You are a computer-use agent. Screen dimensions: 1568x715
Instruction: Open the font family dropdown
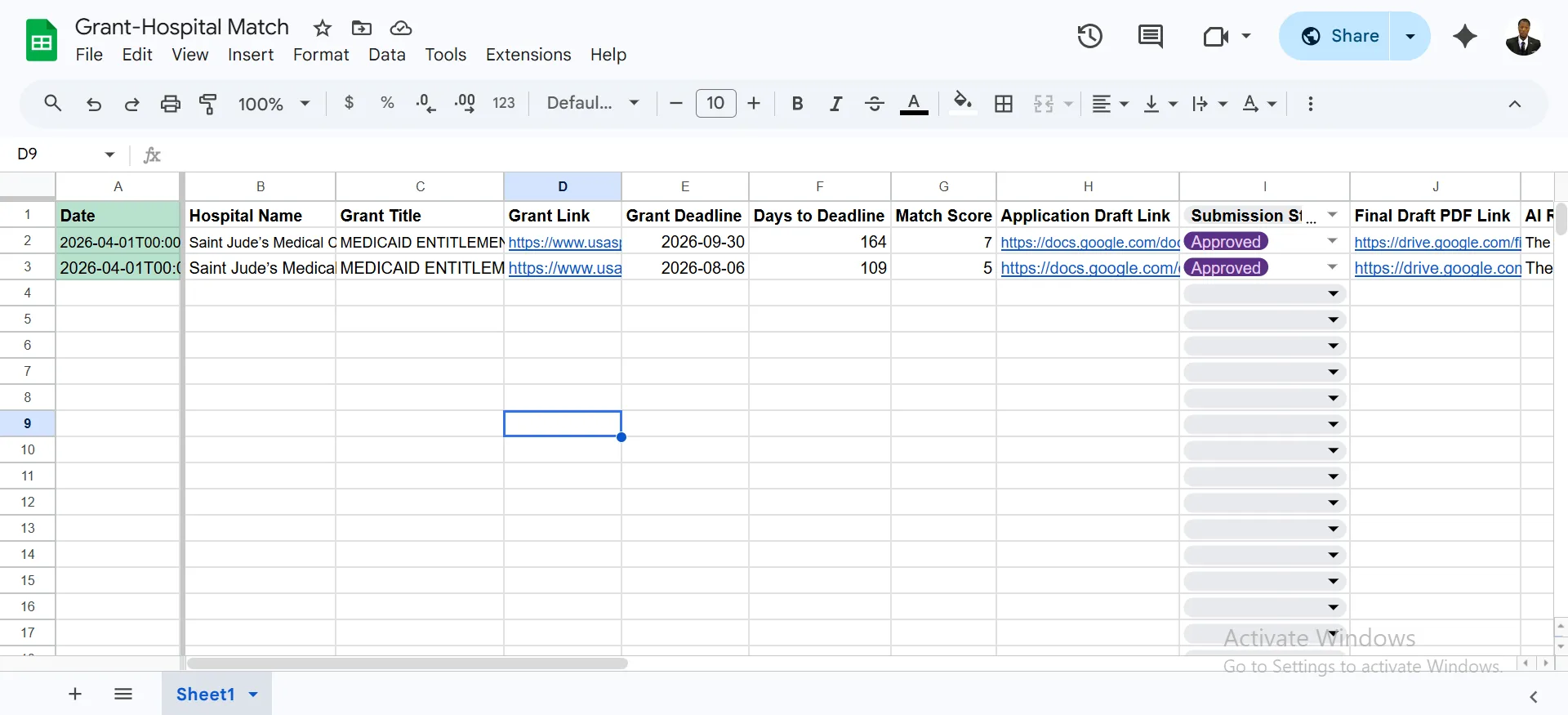click(593, 103)
